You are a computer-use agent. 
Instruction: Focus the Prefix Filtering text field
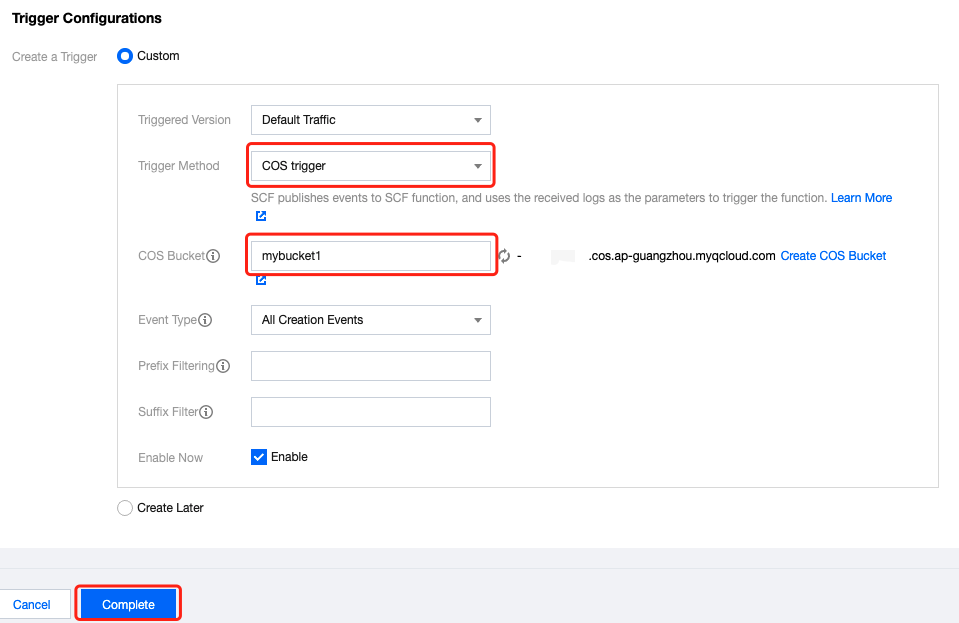click(370, 366)
